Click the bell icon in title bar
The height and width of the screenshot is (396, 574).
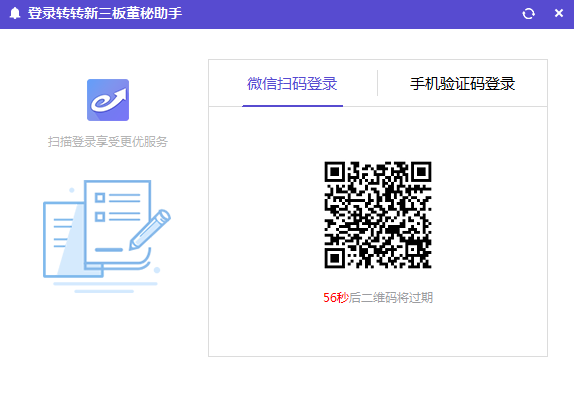[x=15, y=14]
